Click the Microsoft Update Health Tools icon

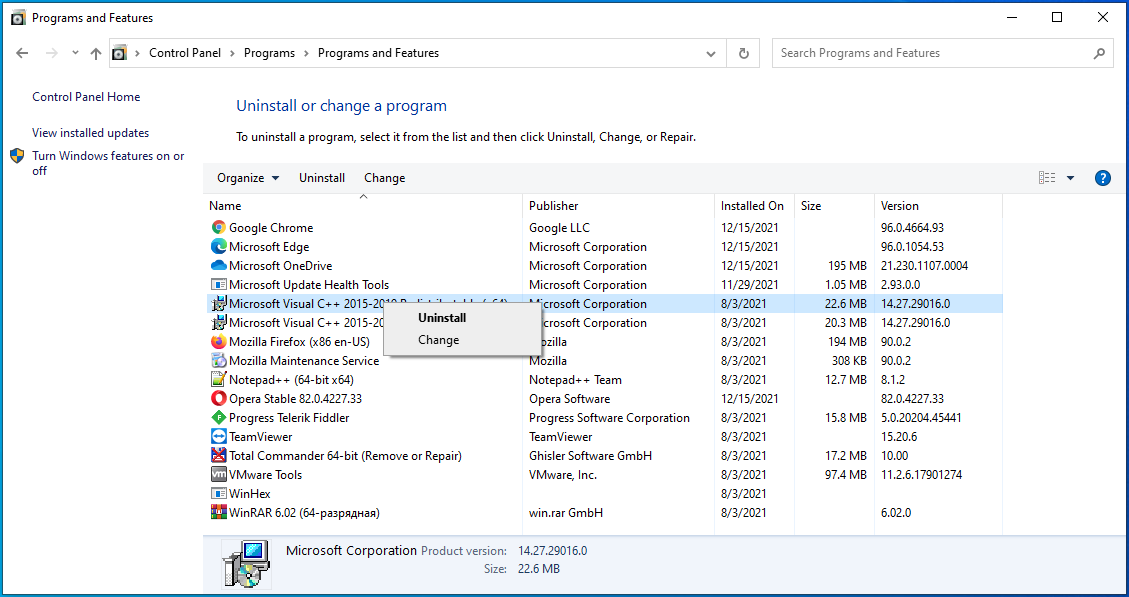tap(219, 284)
